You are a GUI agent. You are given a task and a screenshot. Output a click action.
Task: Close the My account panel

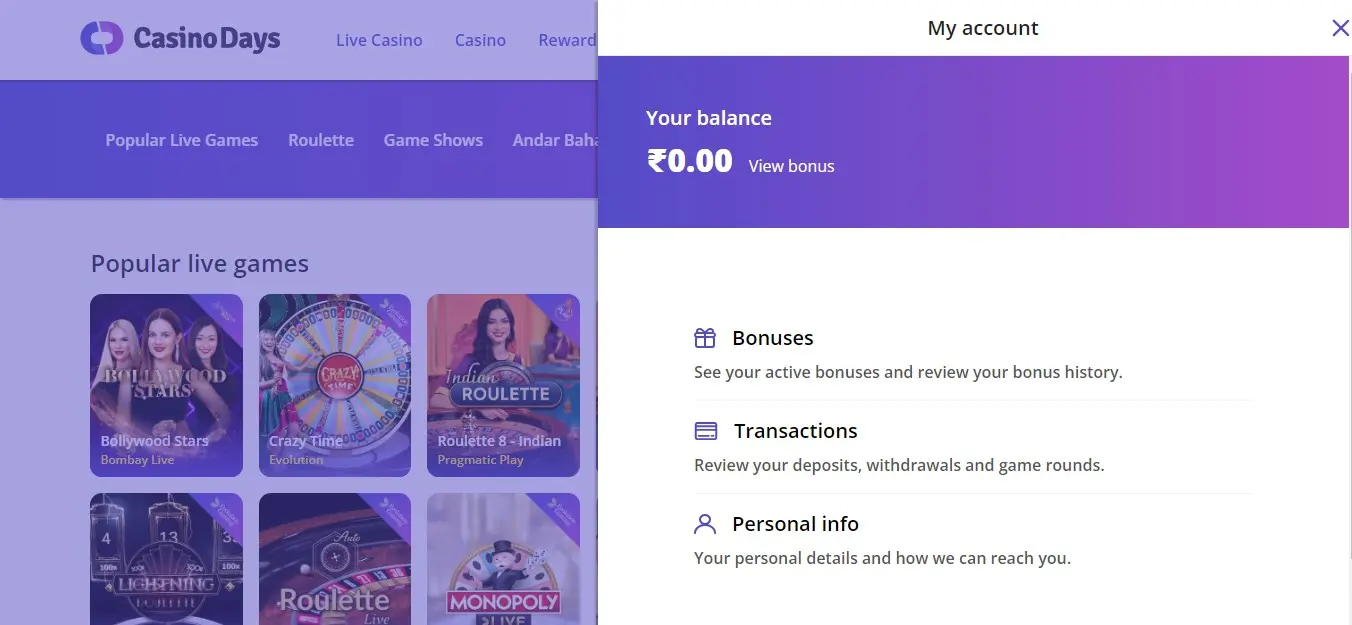pos(1340,28)
